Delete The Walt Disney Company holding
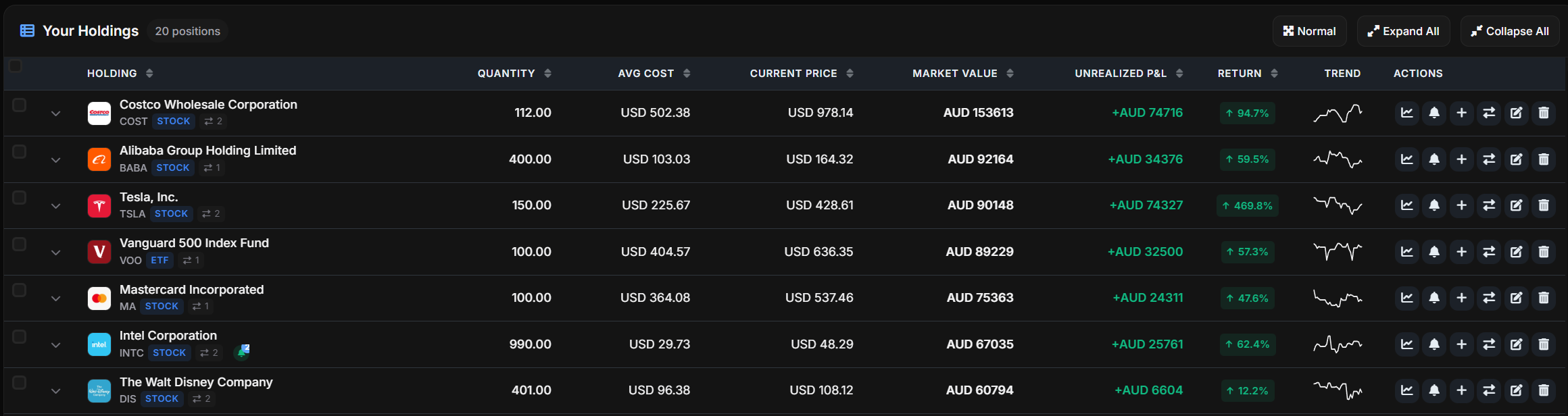Screen dimensions: 1568x416 pos(1544,390)
